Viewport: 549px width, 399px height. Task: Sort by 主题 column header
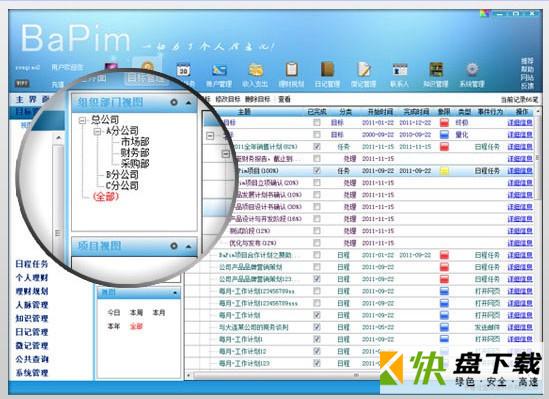(x=244, y=112)
